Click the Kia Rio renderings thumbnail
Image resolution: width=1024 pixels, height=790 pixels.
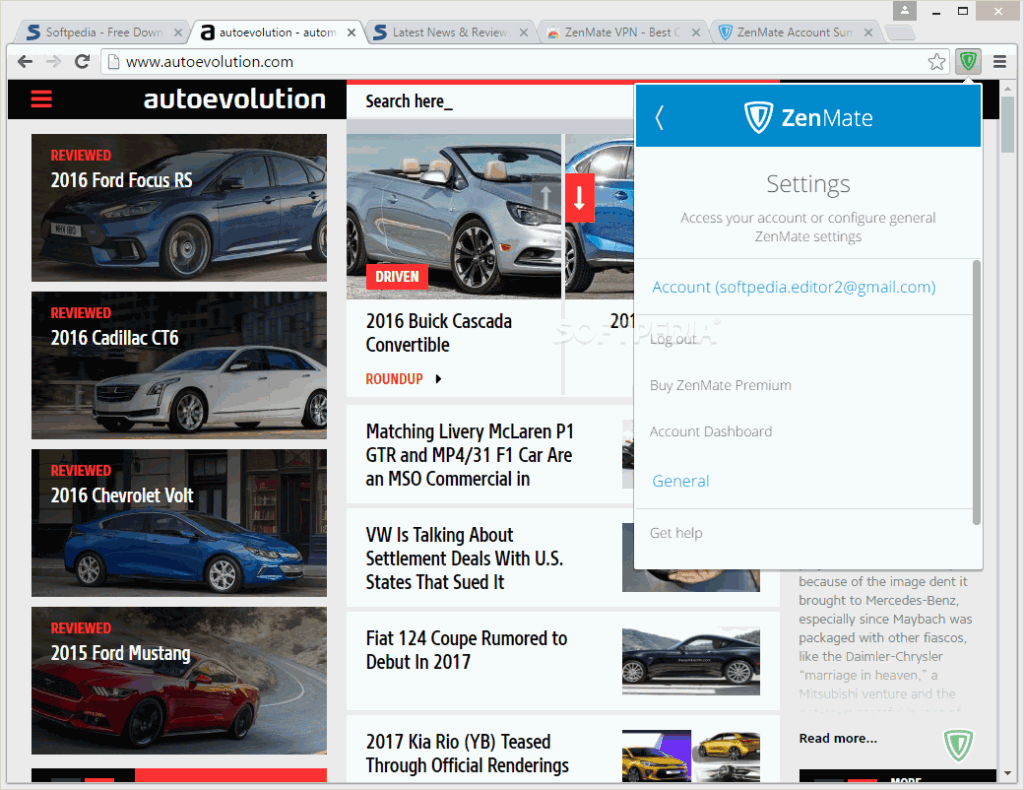coord(691,755)
